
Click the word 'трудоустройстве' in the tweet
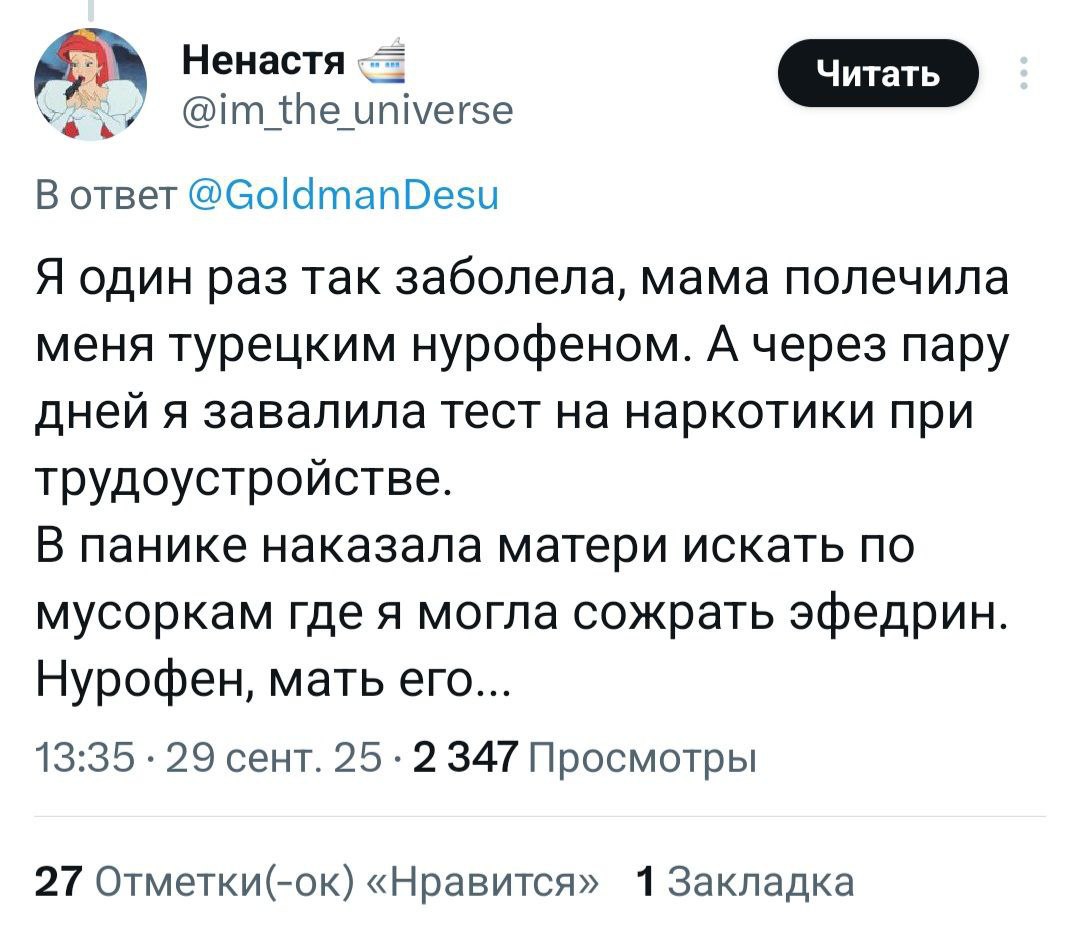[x=245, y=486]
